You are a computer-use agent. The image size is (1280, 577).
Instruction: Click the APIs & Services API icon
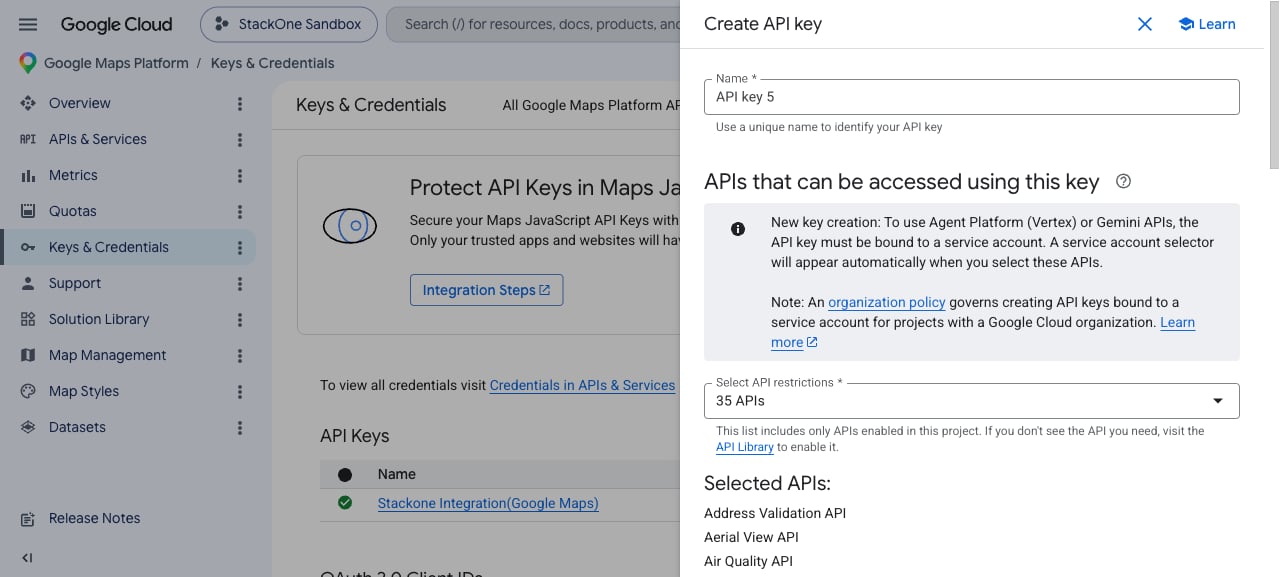28,139
